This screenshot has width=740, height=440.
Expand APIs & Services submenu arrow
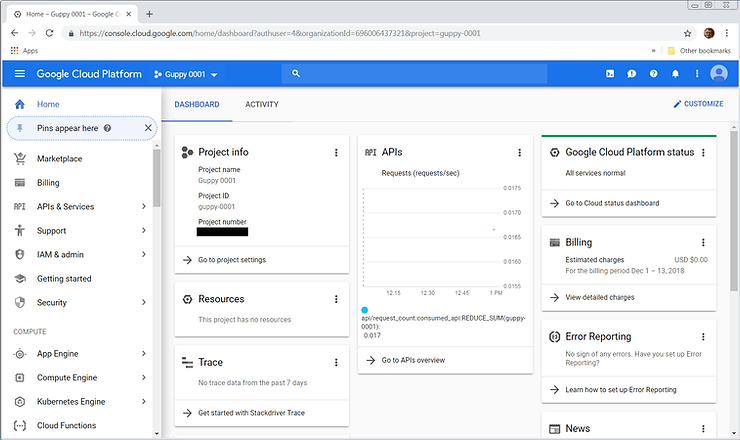coord(144,206)
